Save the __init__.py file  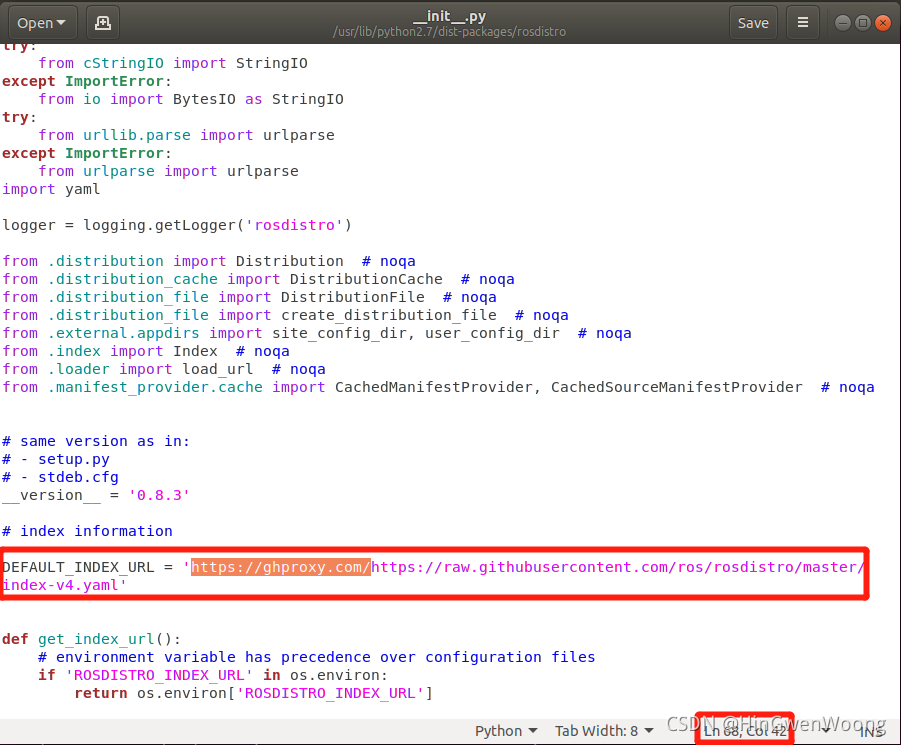pyautogui.click(x=753, y=23)
